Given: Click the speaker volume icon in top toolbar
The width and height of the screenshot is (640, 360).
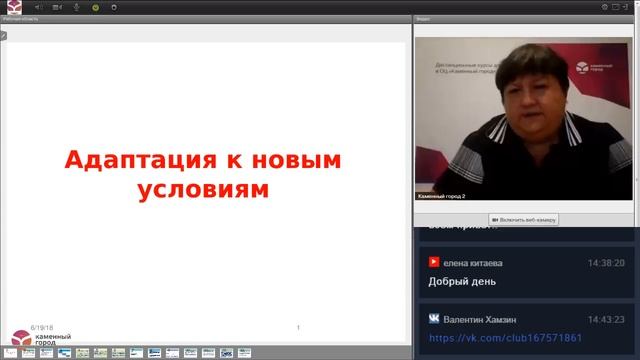Looking at the screenshot, I should [39, 7].
